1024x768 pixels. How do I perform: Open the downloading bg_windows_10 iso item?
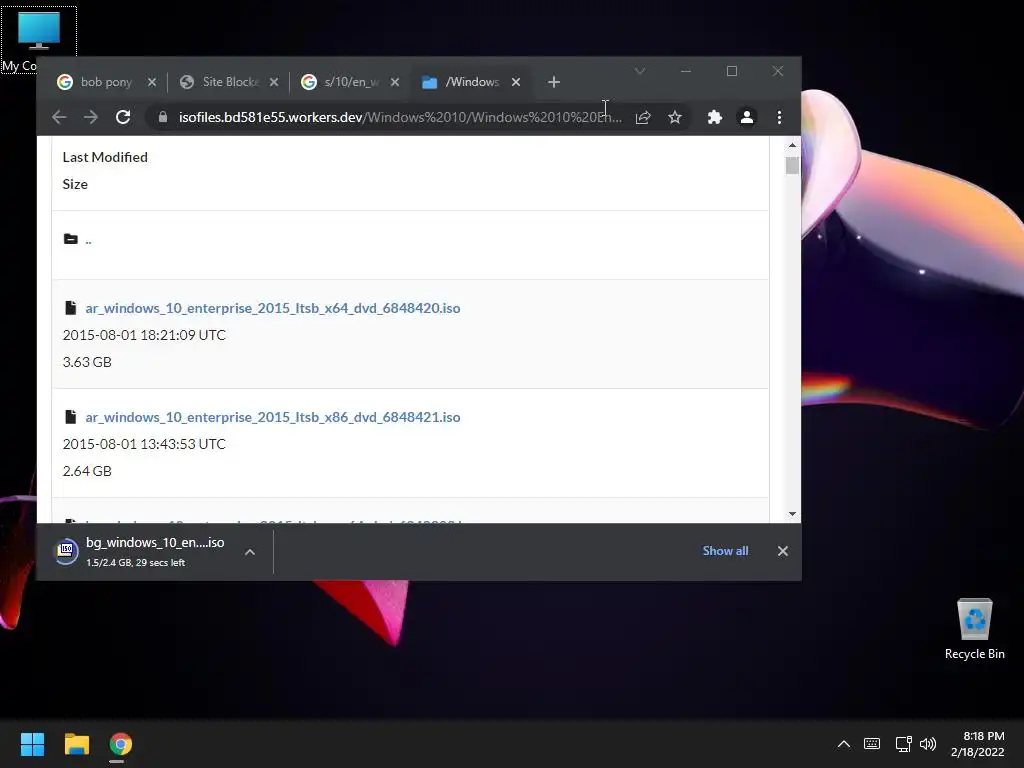pyautogui.click(x=155, y=551)
